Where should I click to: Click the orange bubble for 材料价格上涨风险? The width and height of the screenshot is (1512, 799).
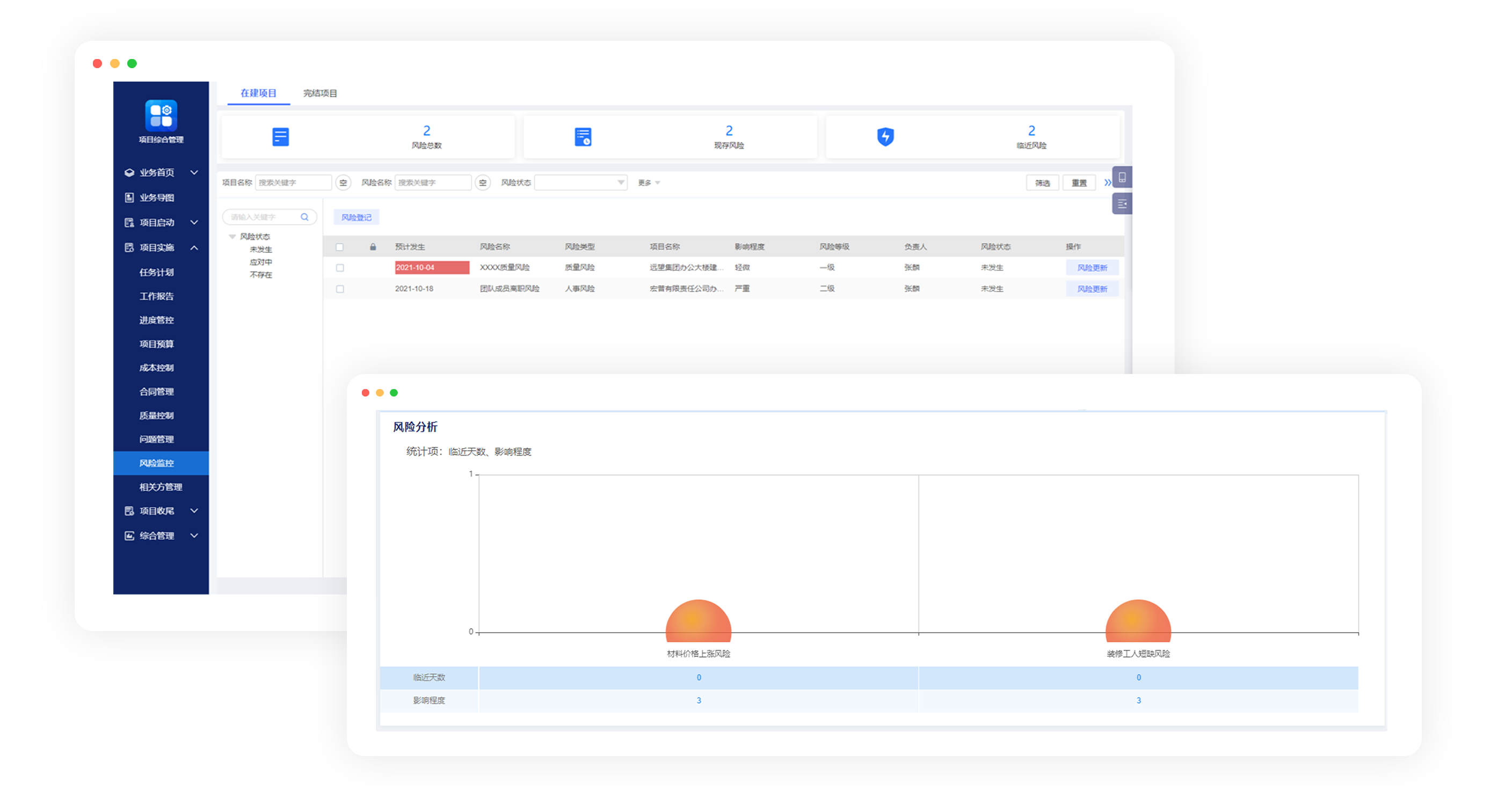[x=699, y=621]
